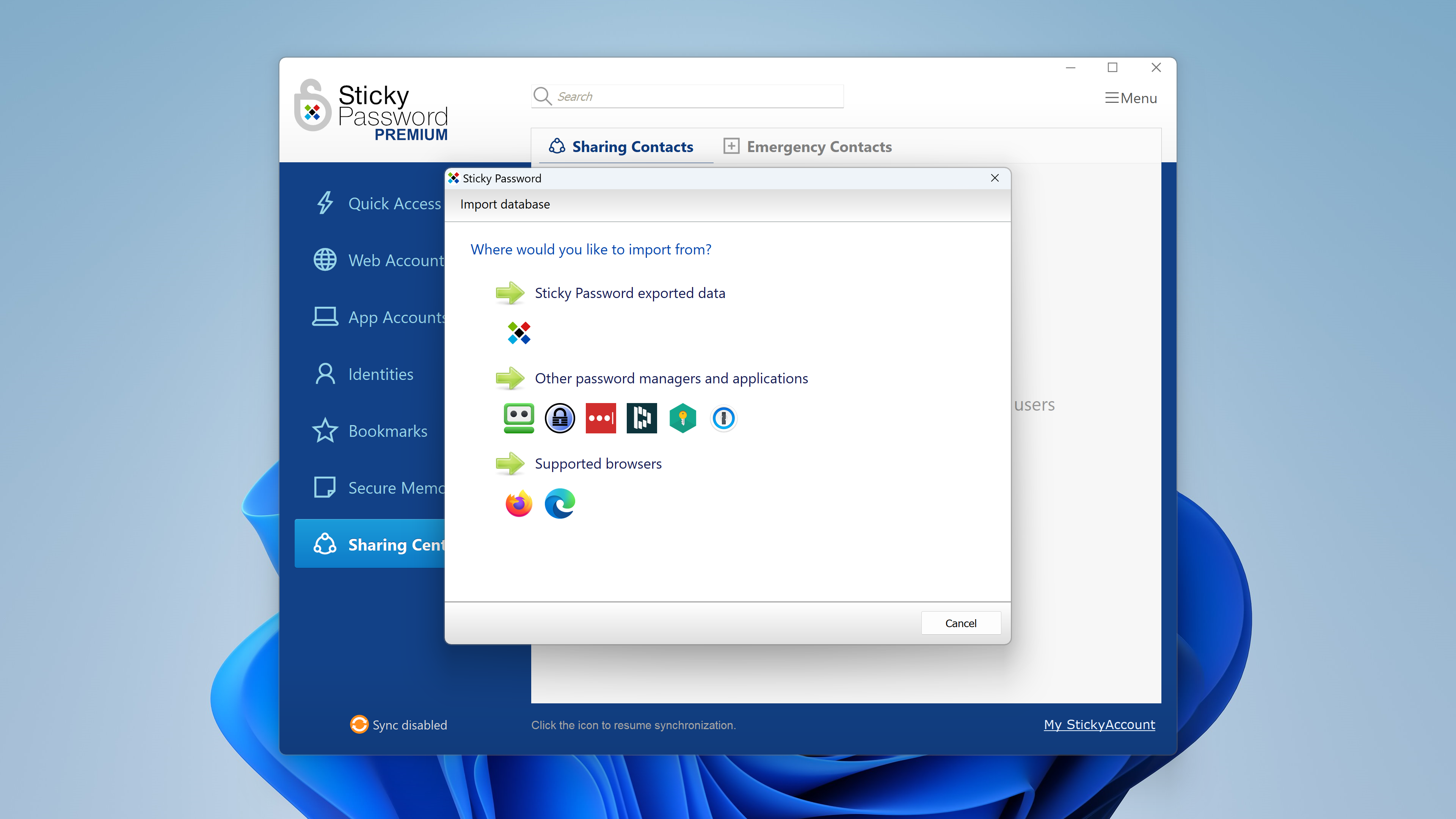Choose Supported browsers import option
This screenshot has width=1456, height=819.
point(598,463)
